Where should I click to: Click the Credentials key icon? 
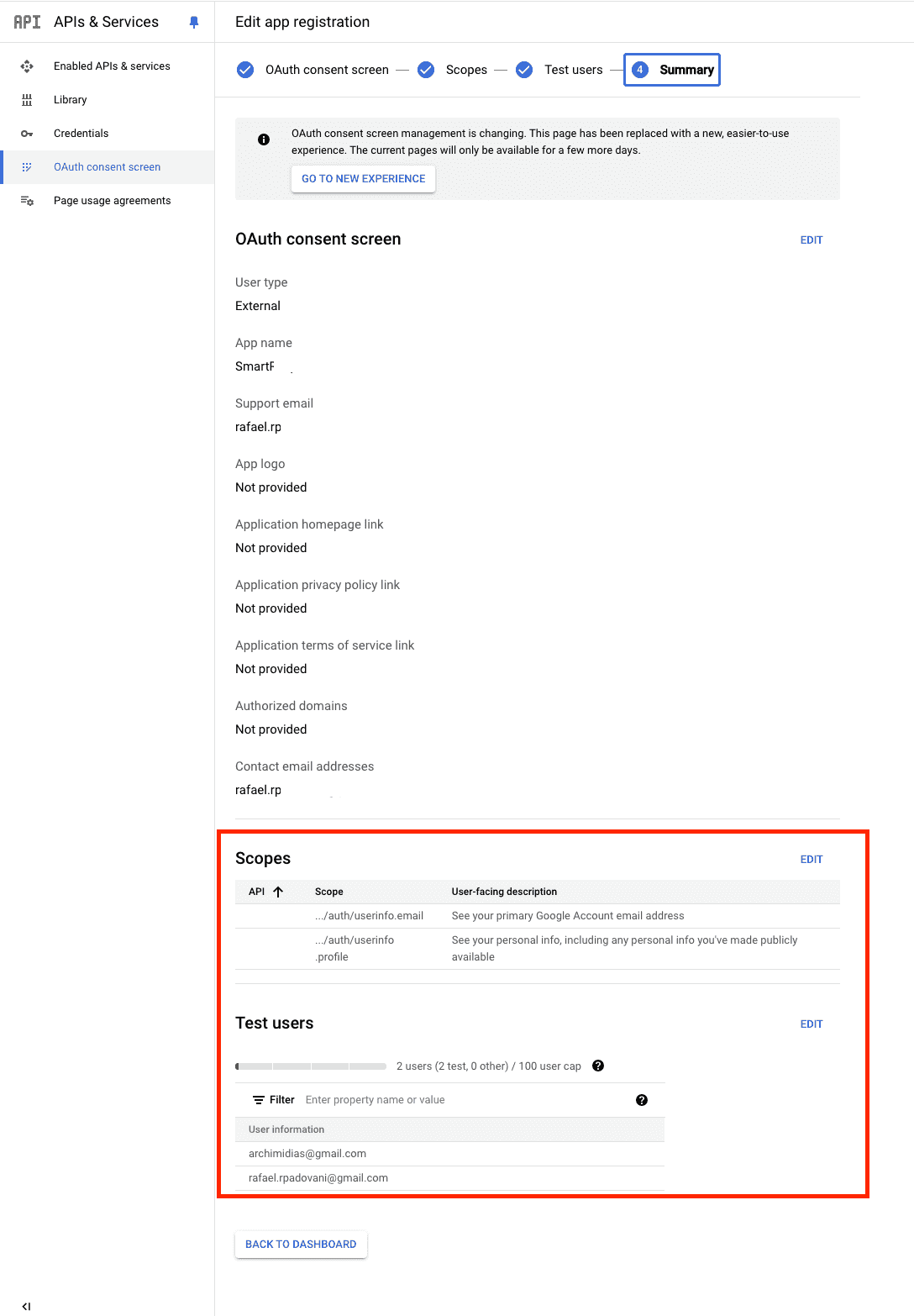point(28,133)
